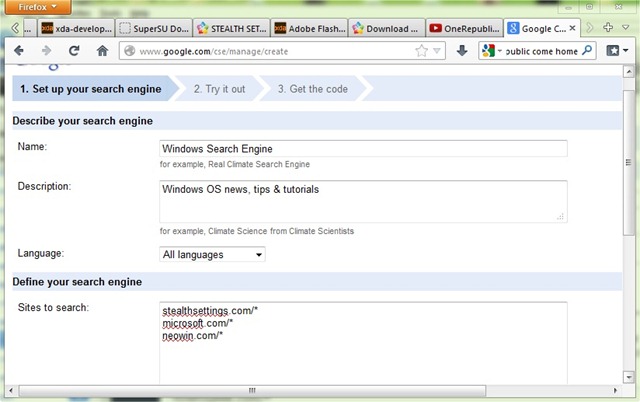640x402 pixels.
Task: Open the home page icon
Action: [x=102, y=51]
